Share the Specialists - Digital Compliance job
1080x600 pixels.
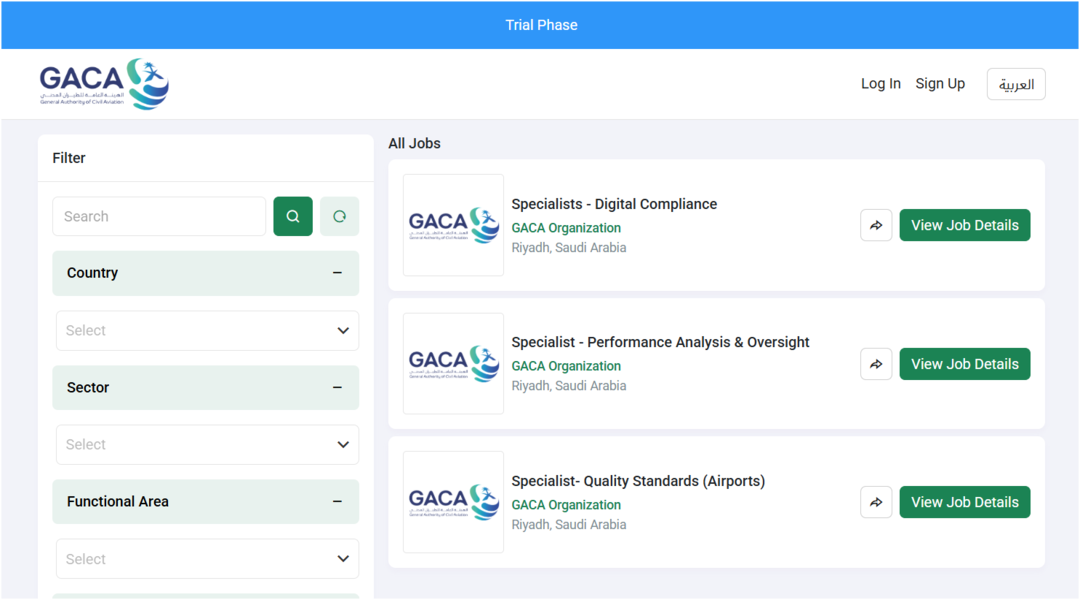point(876,225)
